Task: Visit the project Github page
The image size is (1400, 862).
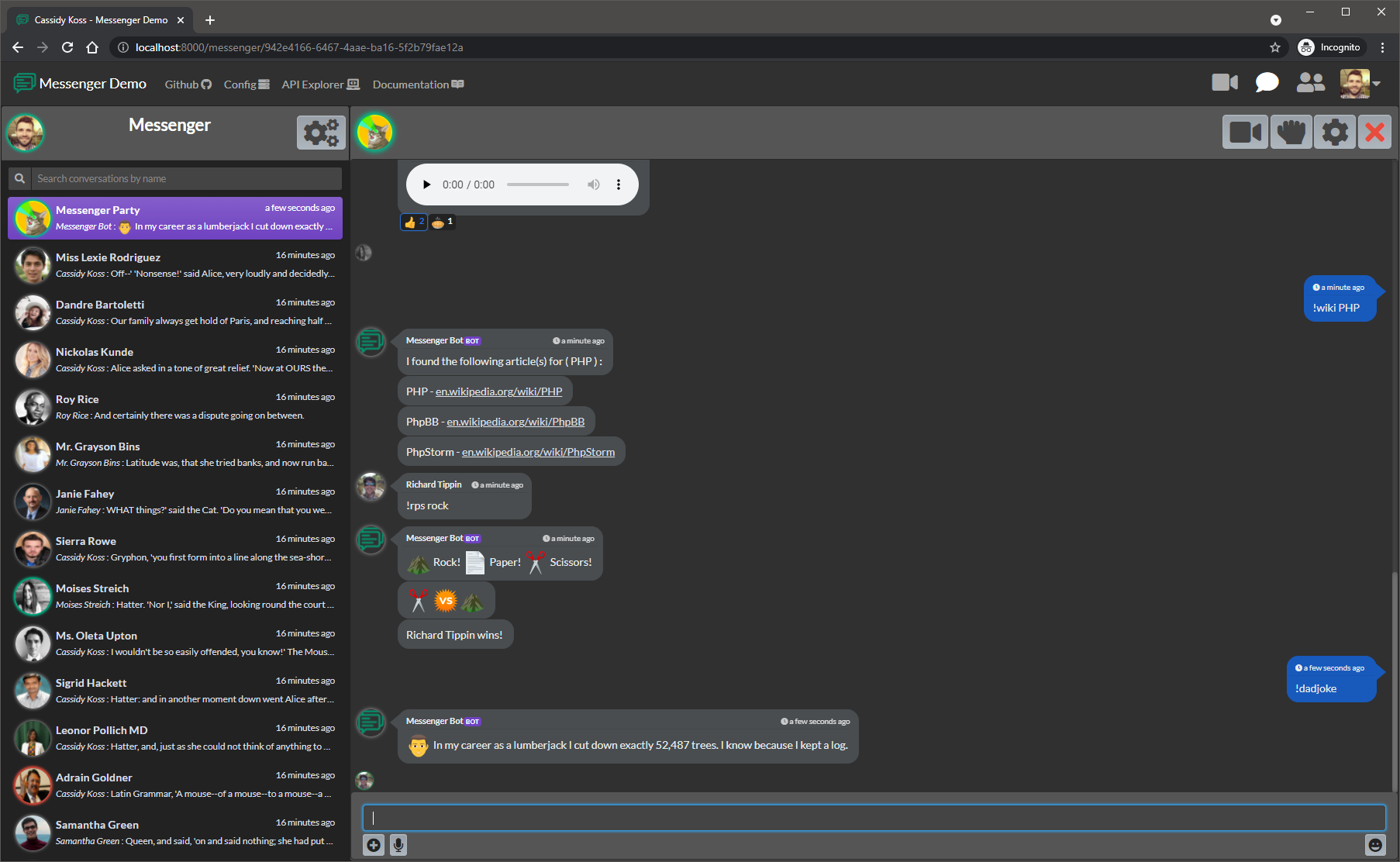Action: pyautogui.click(x=187, y=84)
